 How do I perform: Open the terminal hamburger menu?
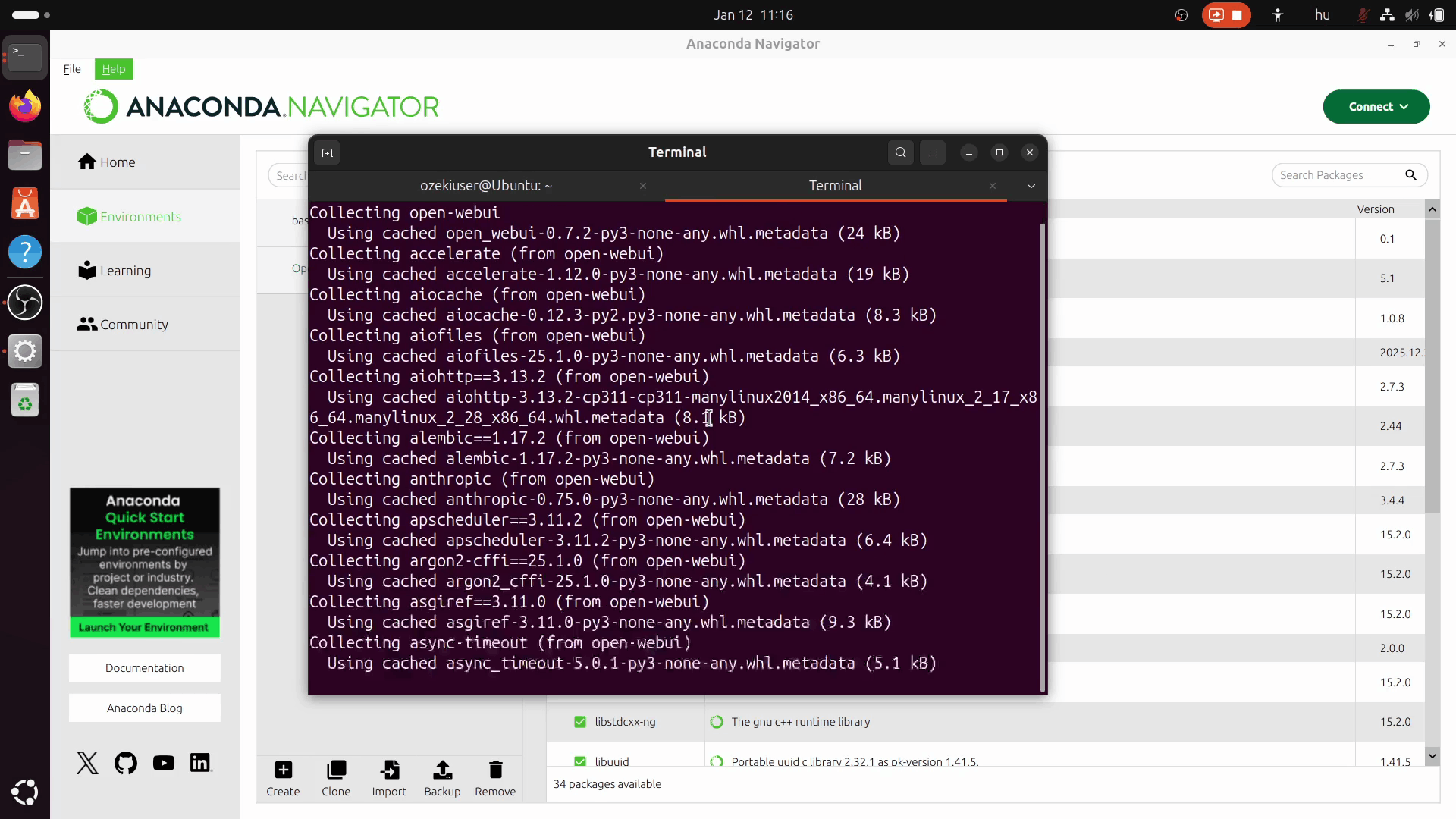click(x=933, y=152)
